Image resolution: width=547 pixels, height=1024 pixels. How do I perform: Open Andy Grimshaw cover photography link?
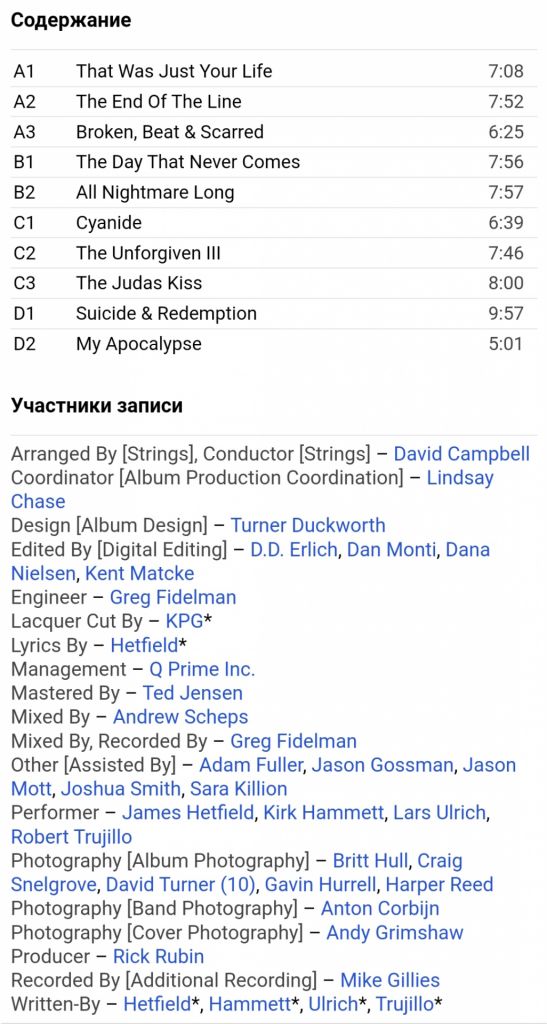[394, 933]
